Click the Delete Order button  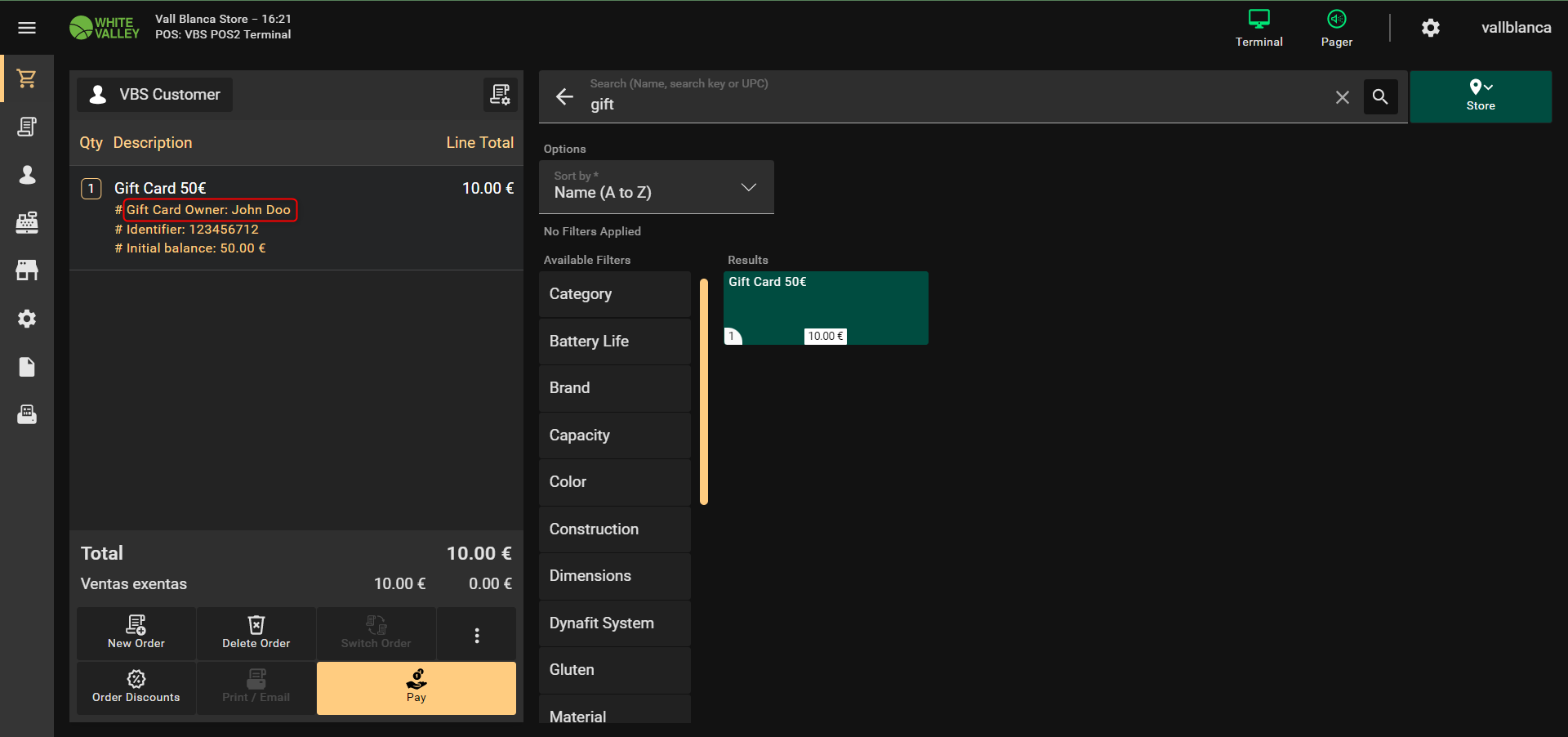(256, 633)
